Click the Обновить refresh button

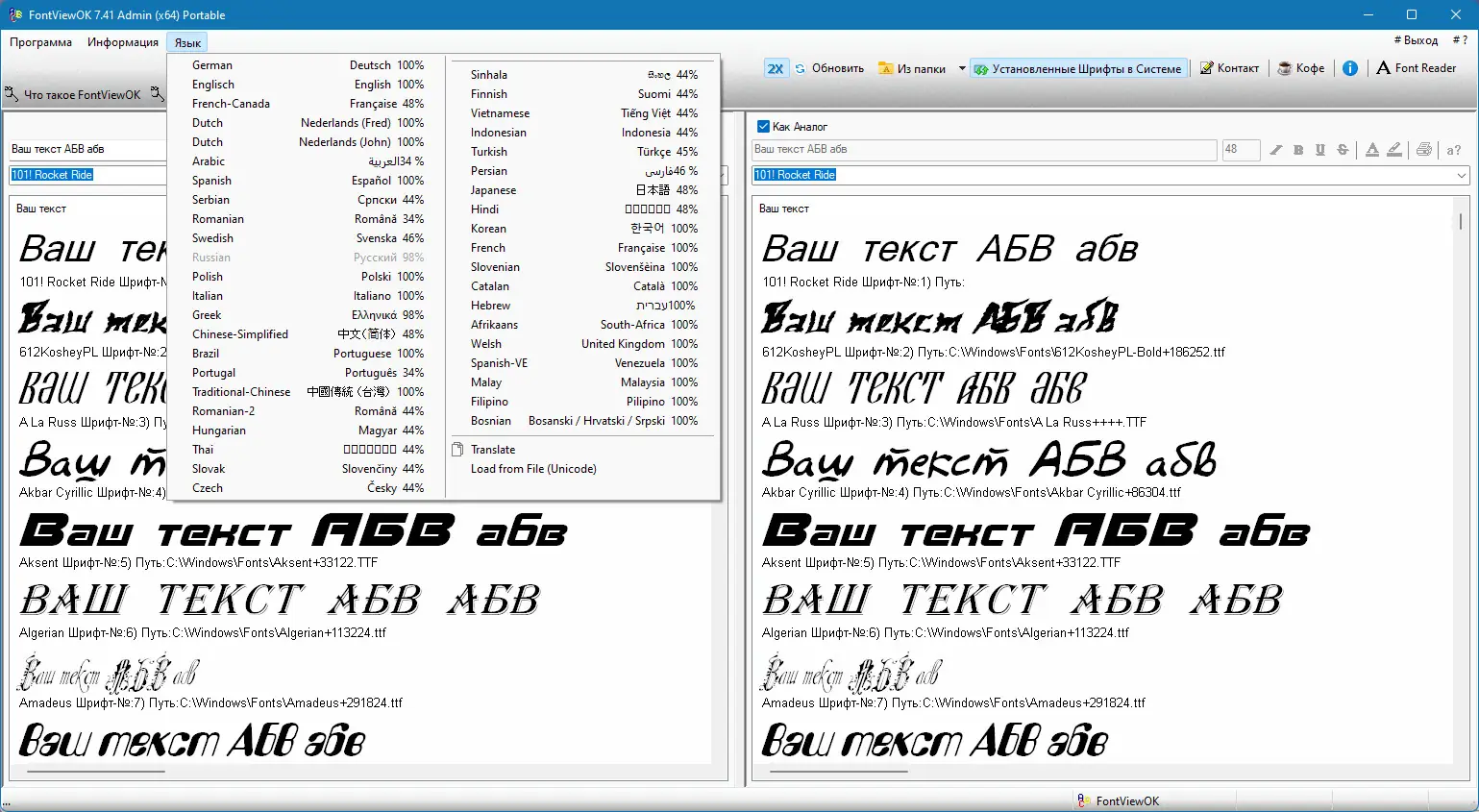[x=829, y=68]
